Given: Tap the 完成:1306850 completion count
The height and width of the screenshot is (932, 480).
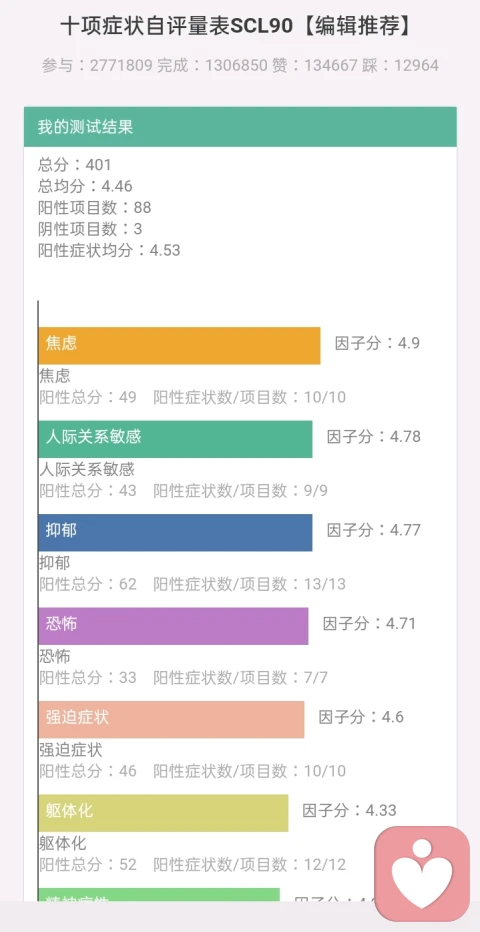Looking at the screenshot, I should tap(213, 65).
